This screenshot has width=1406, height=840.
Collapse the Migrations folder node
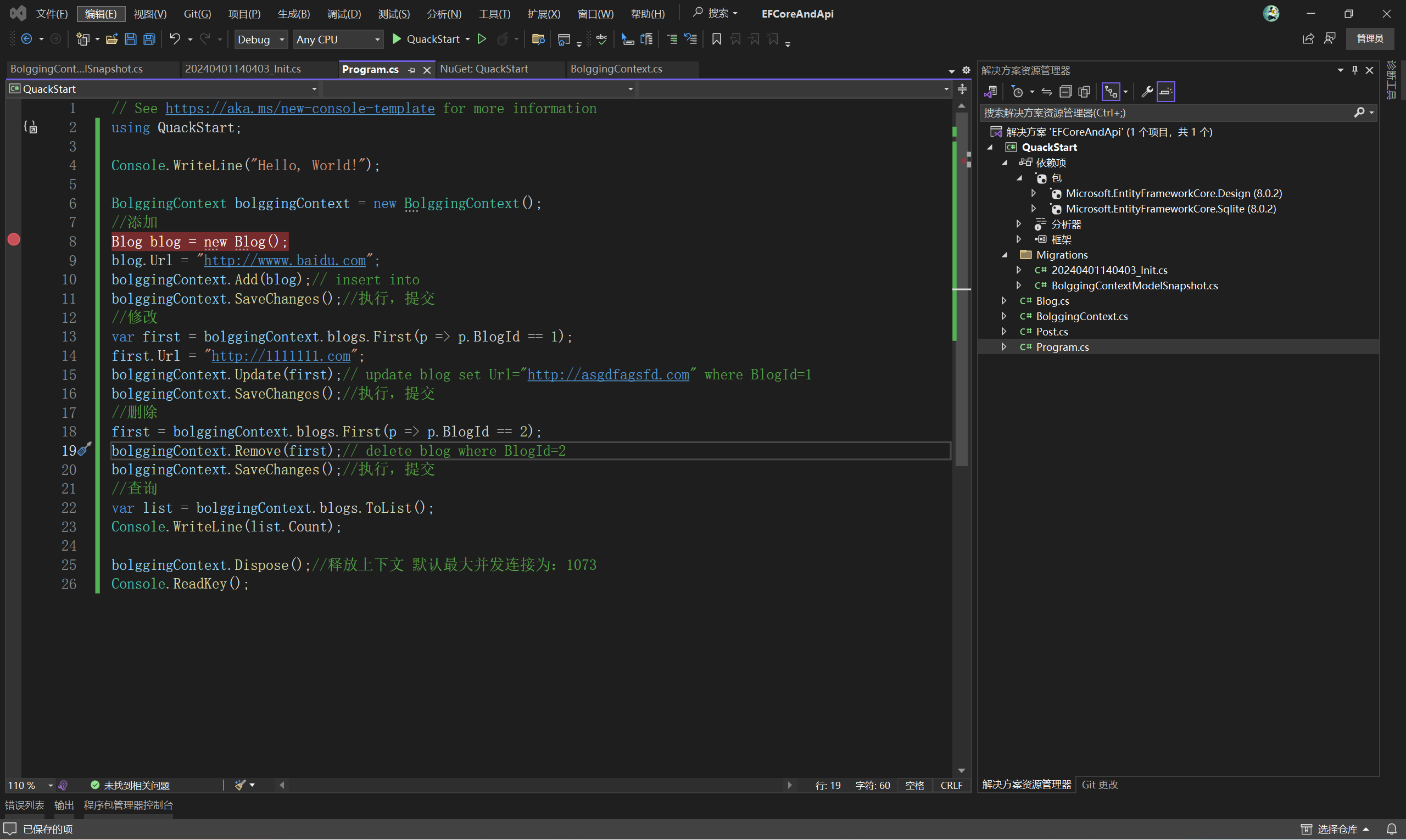[x=1005, y=255]
